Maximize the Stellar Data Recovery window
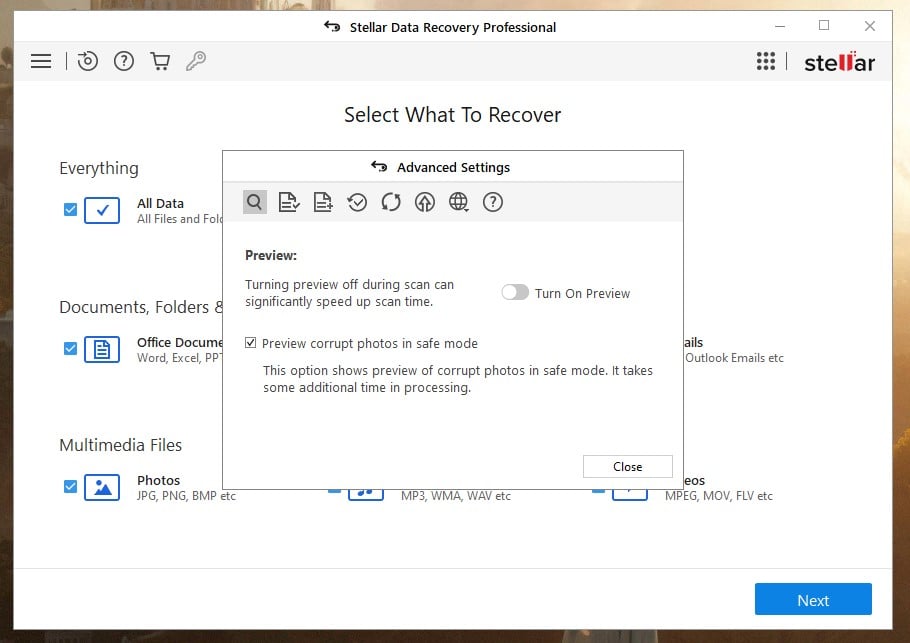This screenshot has width=910, height=643. [x=824, y=26]
